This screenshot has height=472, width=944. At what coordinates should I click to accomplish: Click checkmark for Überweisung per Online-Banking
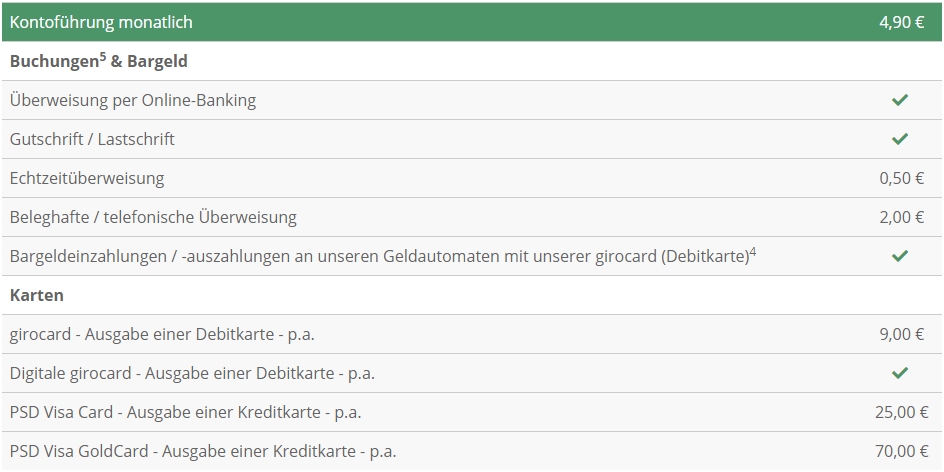900,100
